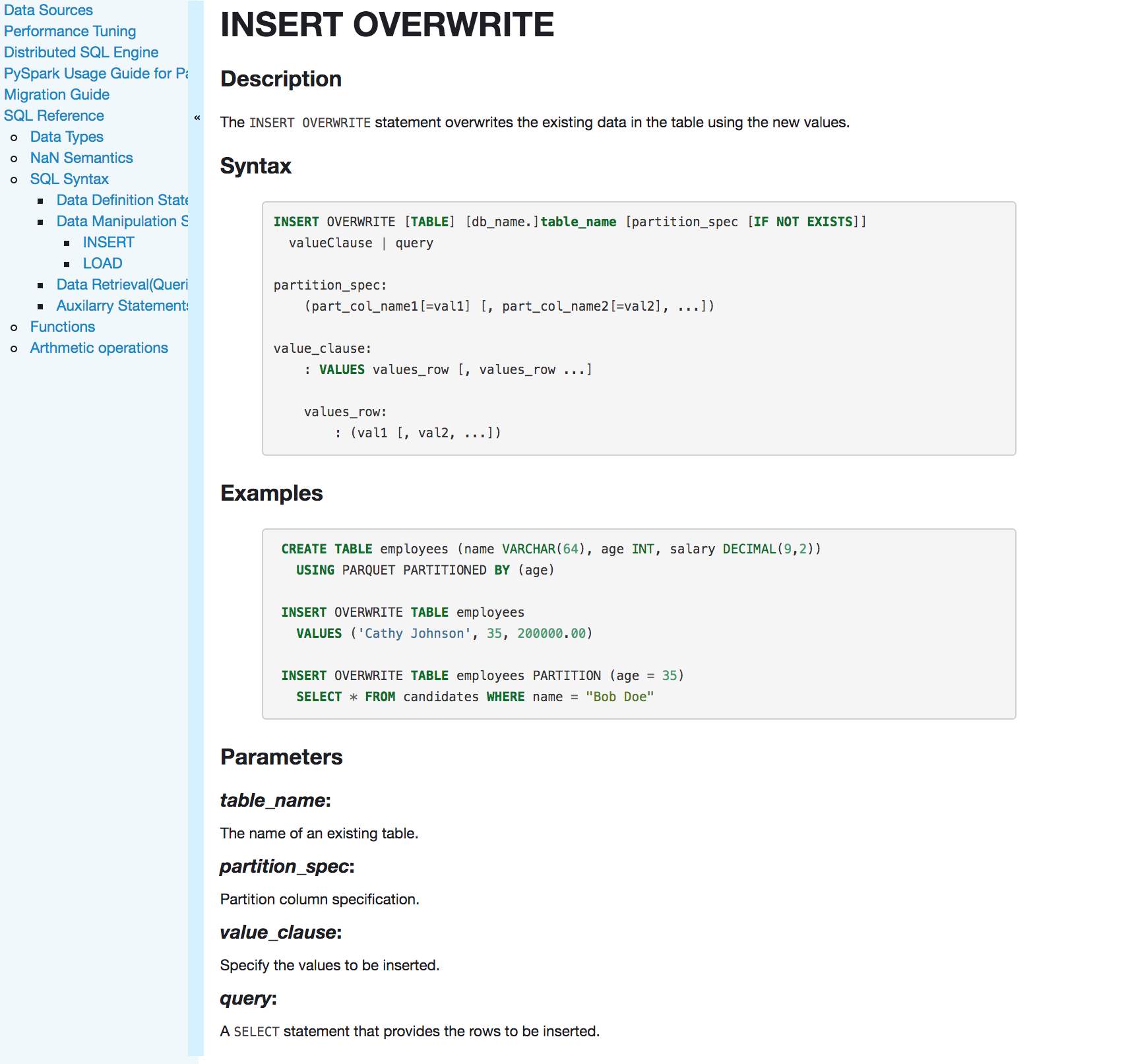Open the Migration Guide link
This screenshot has width=1126, height=1064.
[x=57, y=94]
